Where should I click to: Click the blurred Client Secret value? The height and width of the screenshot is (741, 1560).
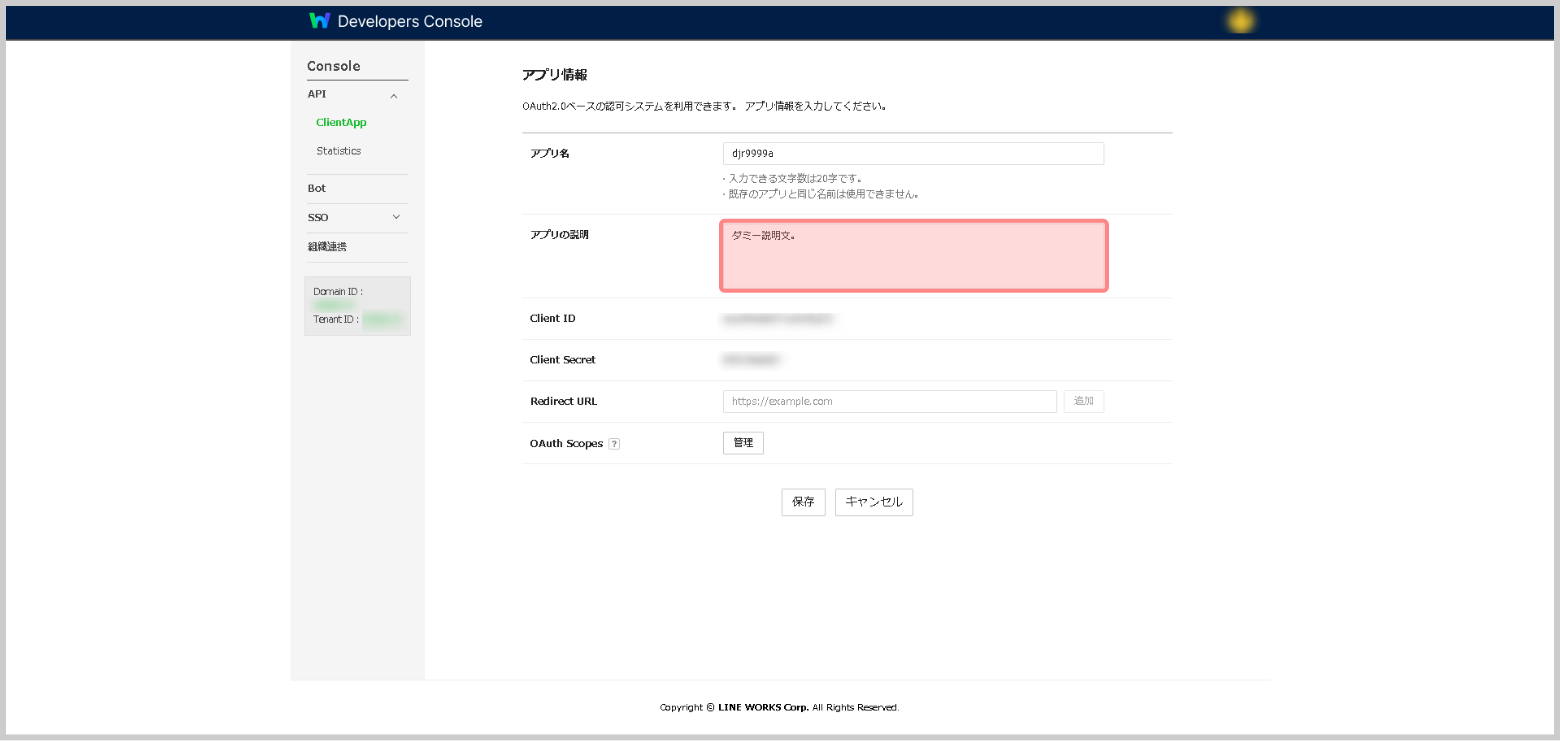[751, 360]
